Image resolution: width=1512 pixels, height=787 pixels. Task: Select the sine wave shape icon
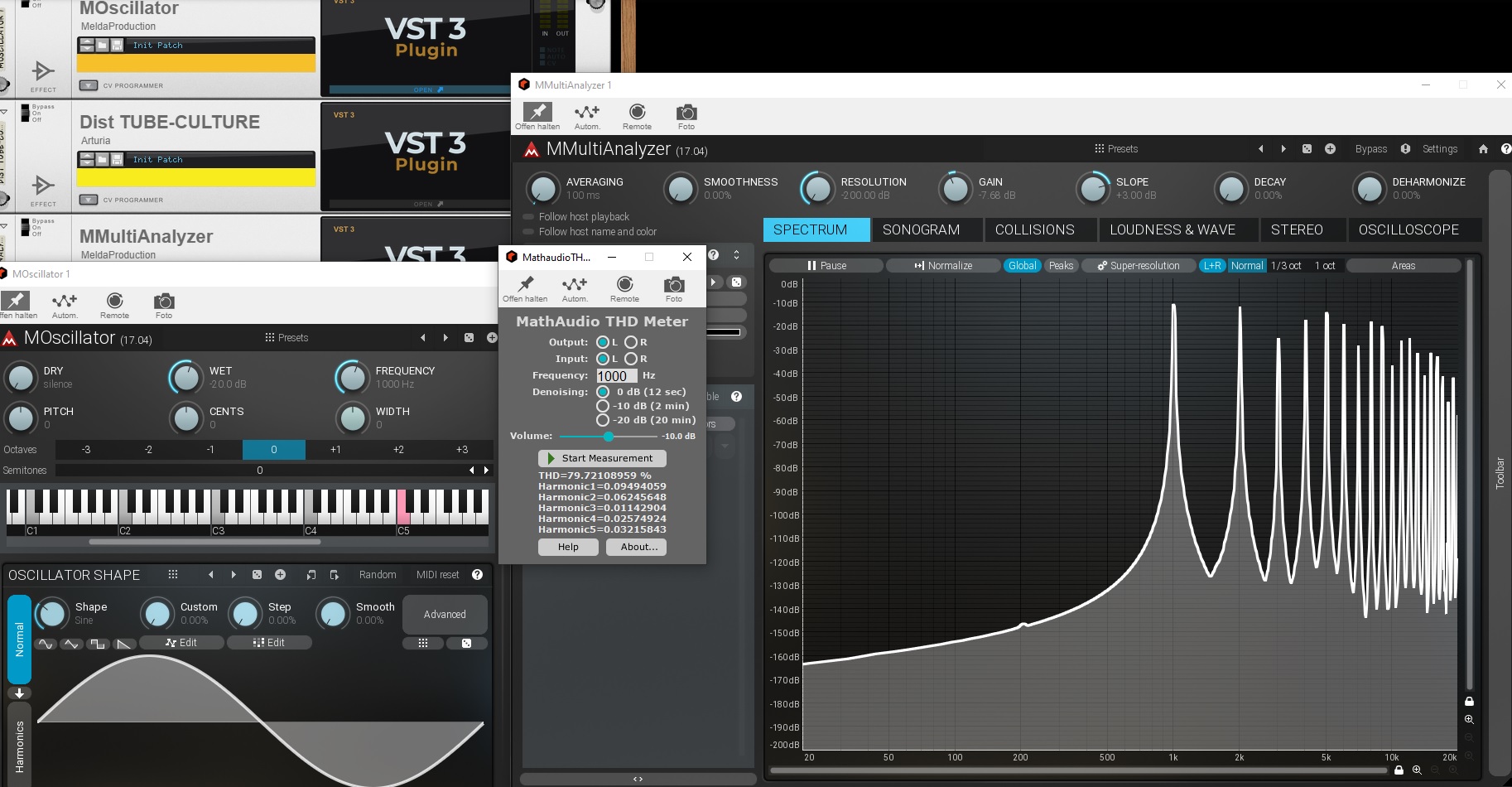(x=46, y=644)
